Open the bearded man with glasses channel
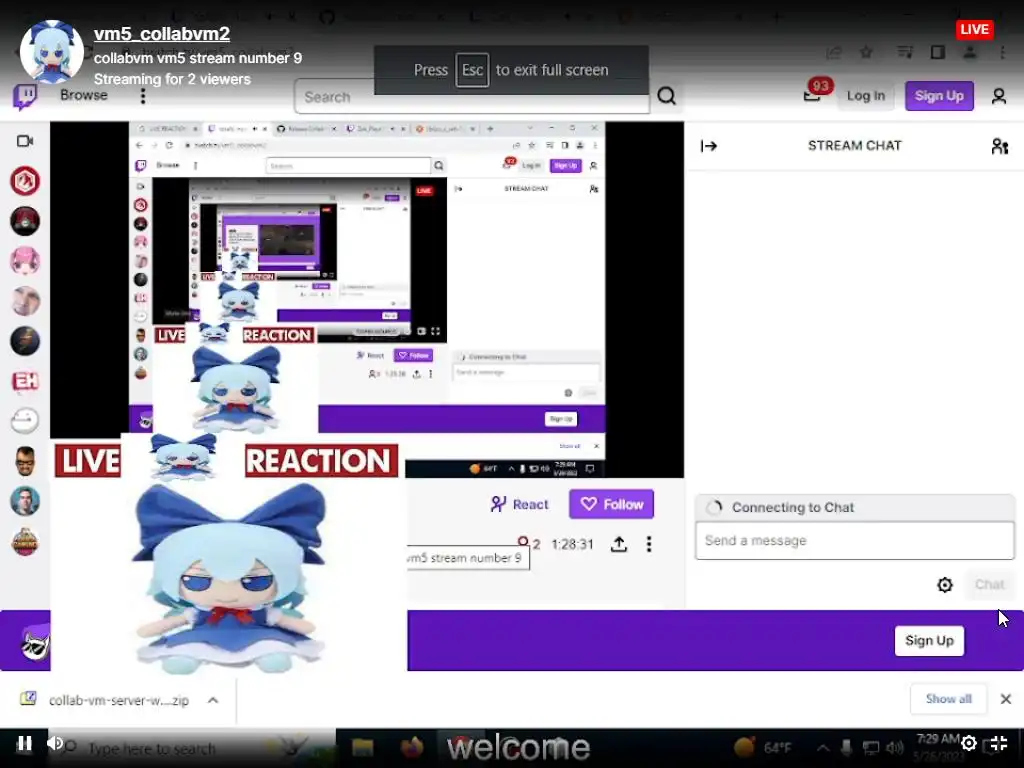Viewport: 1024px width, 768px height. 25,461
